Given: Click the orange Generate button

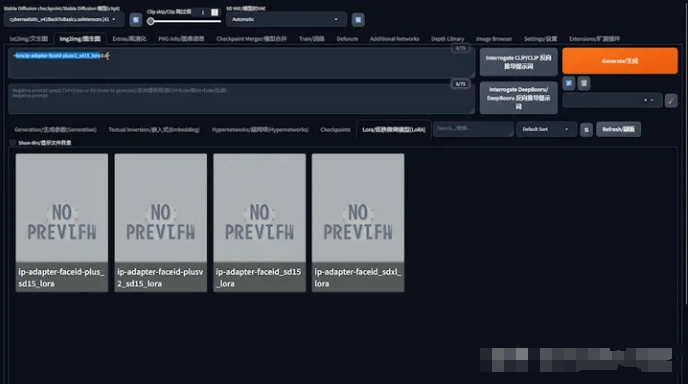Looking at the screenshot, I should pos(620,61).
